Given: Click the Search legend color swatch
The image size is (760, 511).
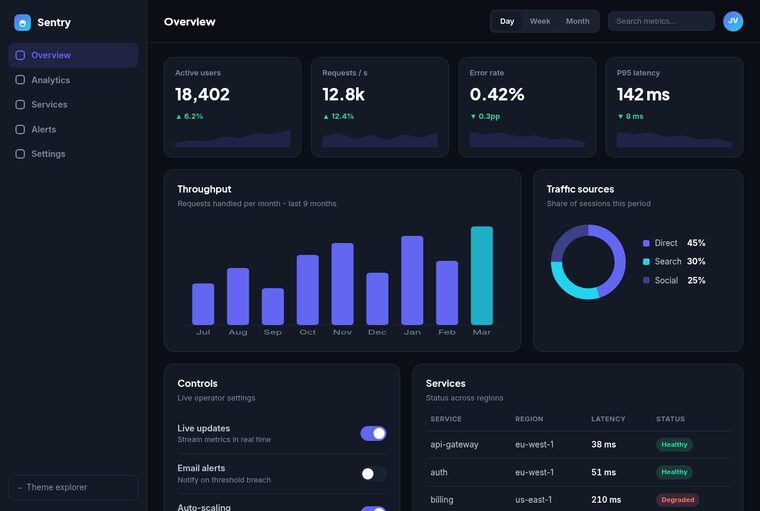Looking at the screenshot, I should coord(646,262).
